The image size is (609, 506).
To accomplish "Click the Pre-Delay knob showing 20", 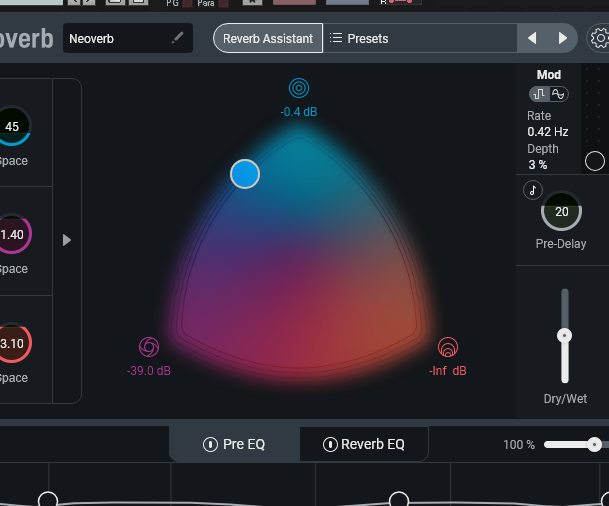I will 562,212.
